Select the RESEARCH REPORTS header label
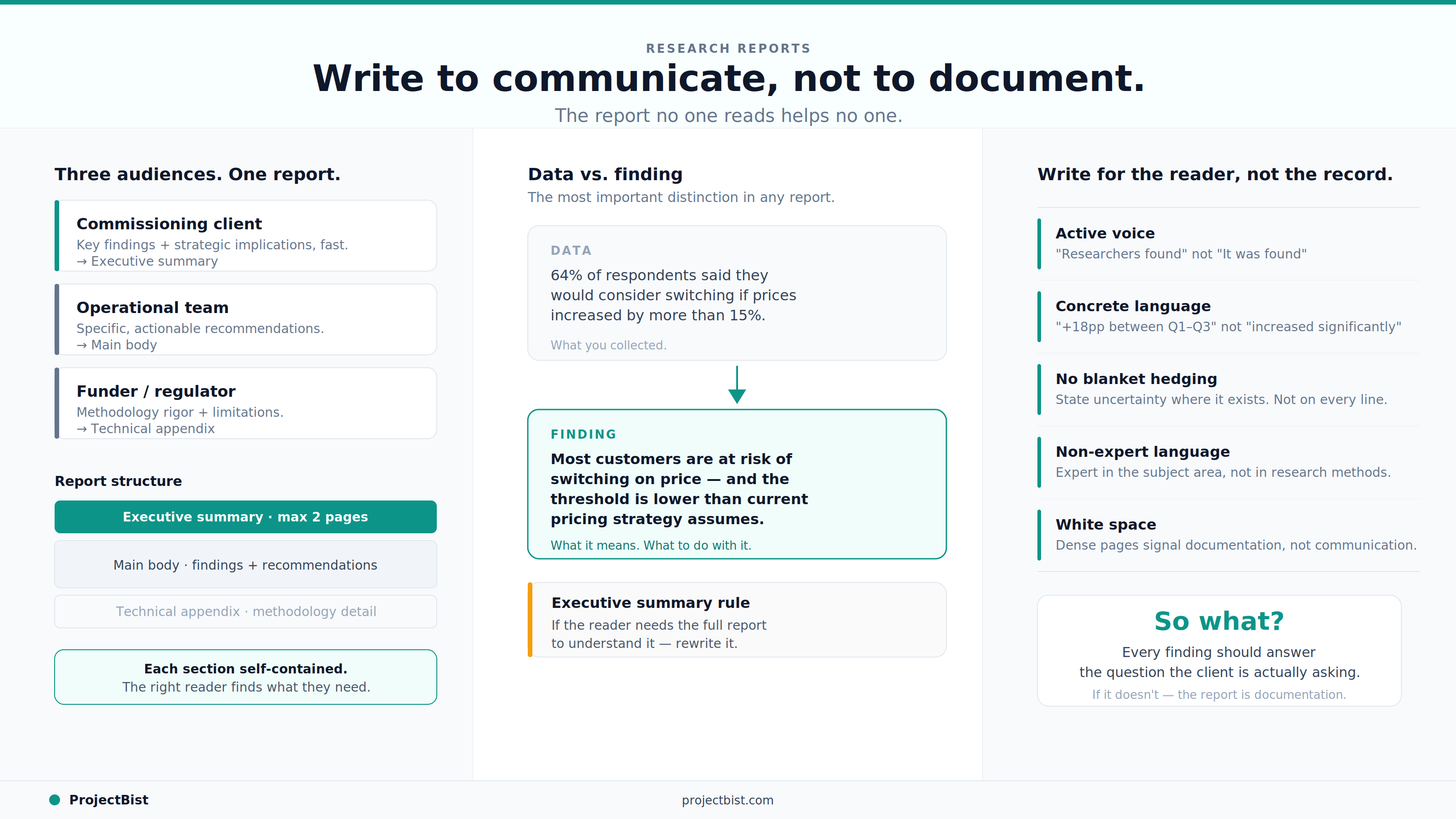The image size is (1456, 819). (728, 48)
